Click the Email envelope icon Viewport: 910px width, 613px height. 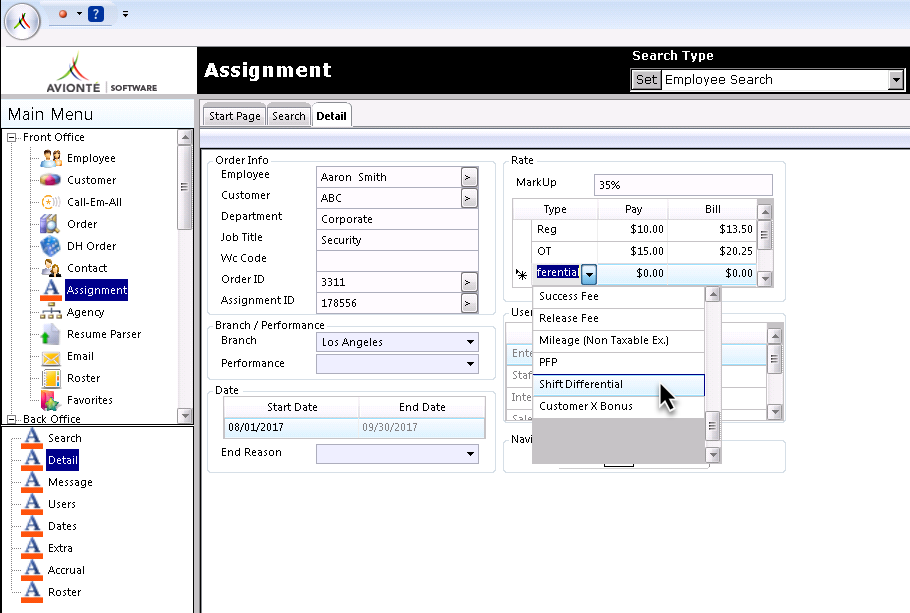pos(51,358)
